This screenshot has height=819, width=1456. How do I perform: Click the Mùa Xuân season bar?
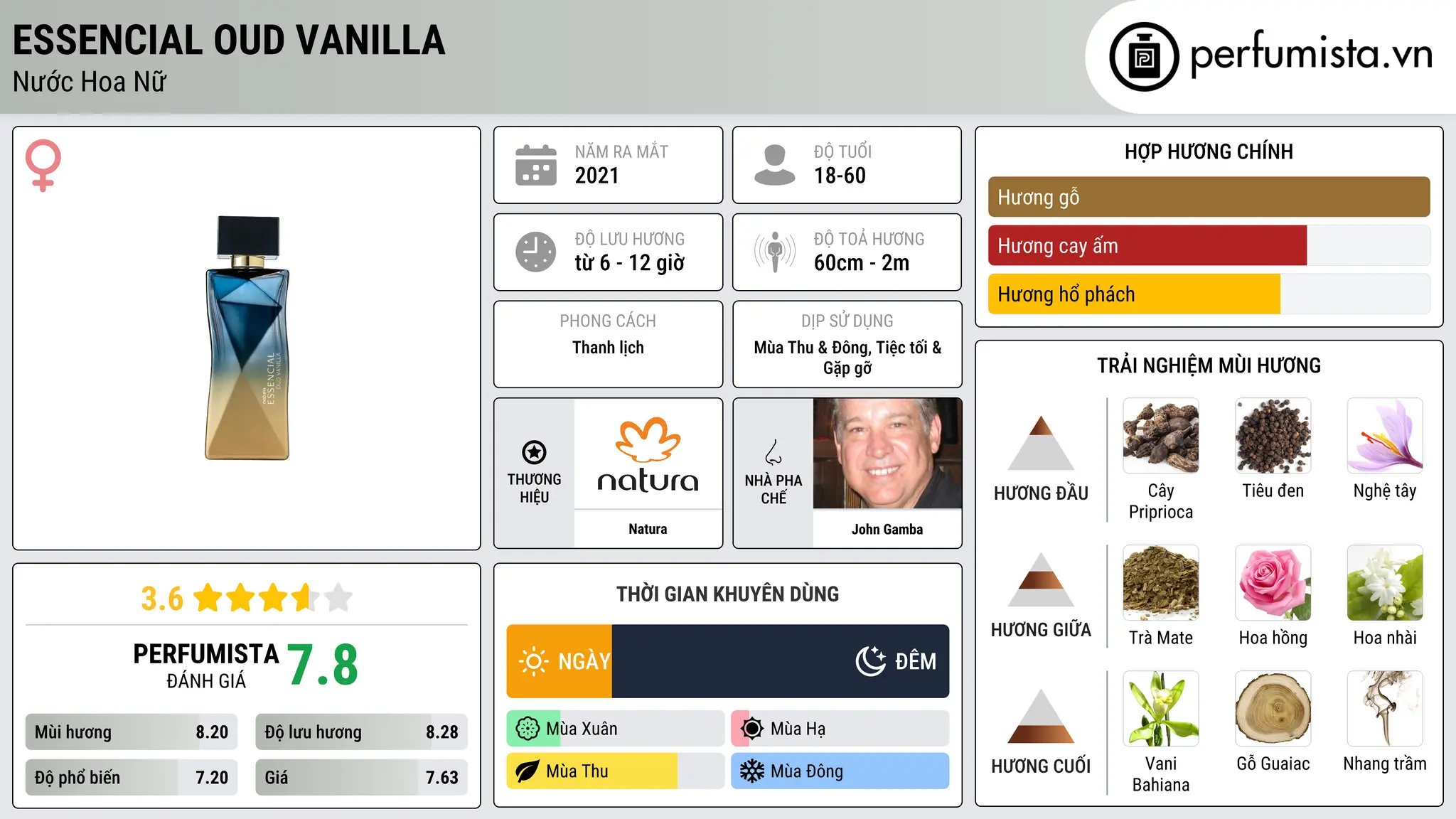[x=616, y=729]
